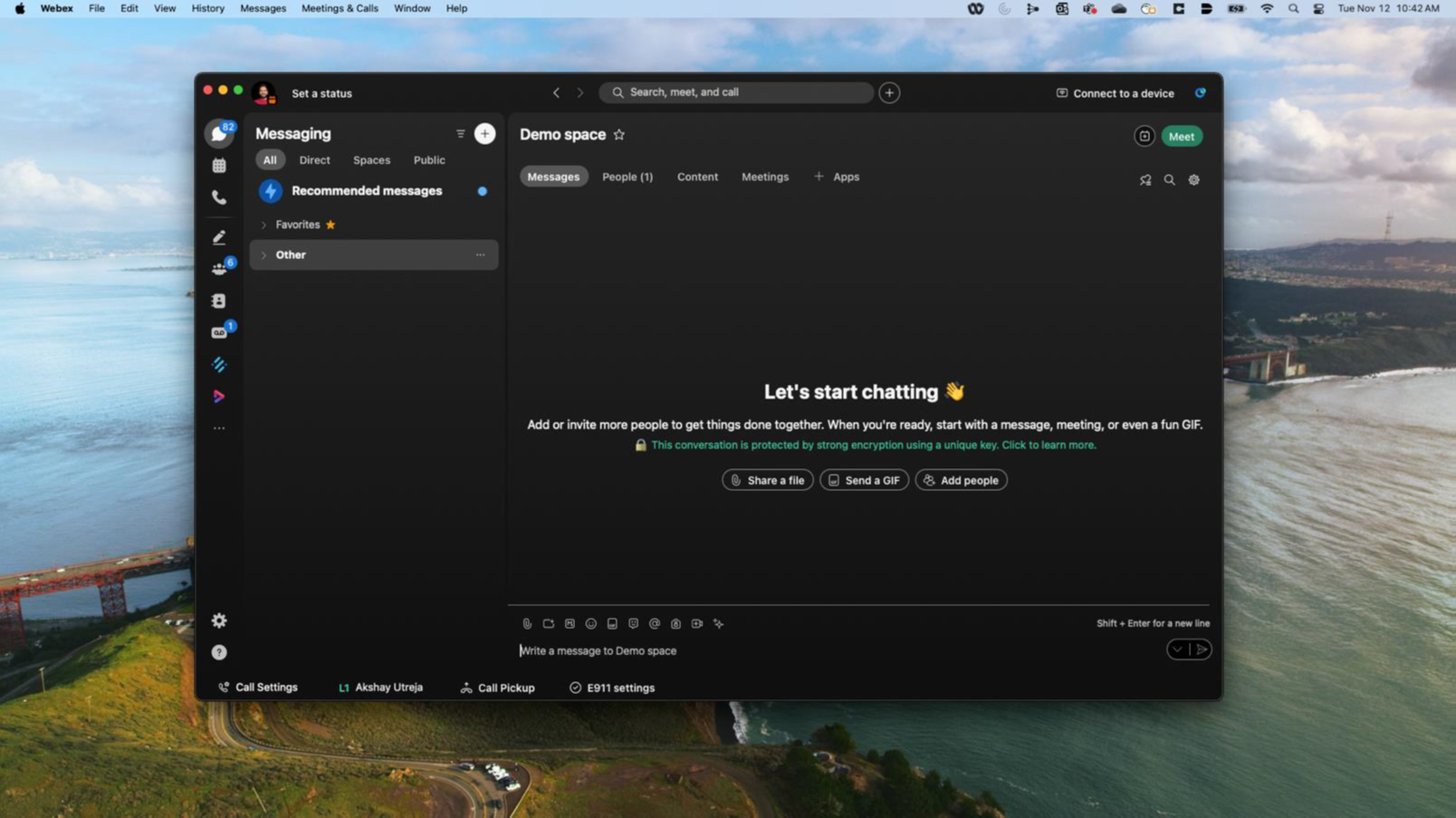Go back with the left arrow

point(557,92)
